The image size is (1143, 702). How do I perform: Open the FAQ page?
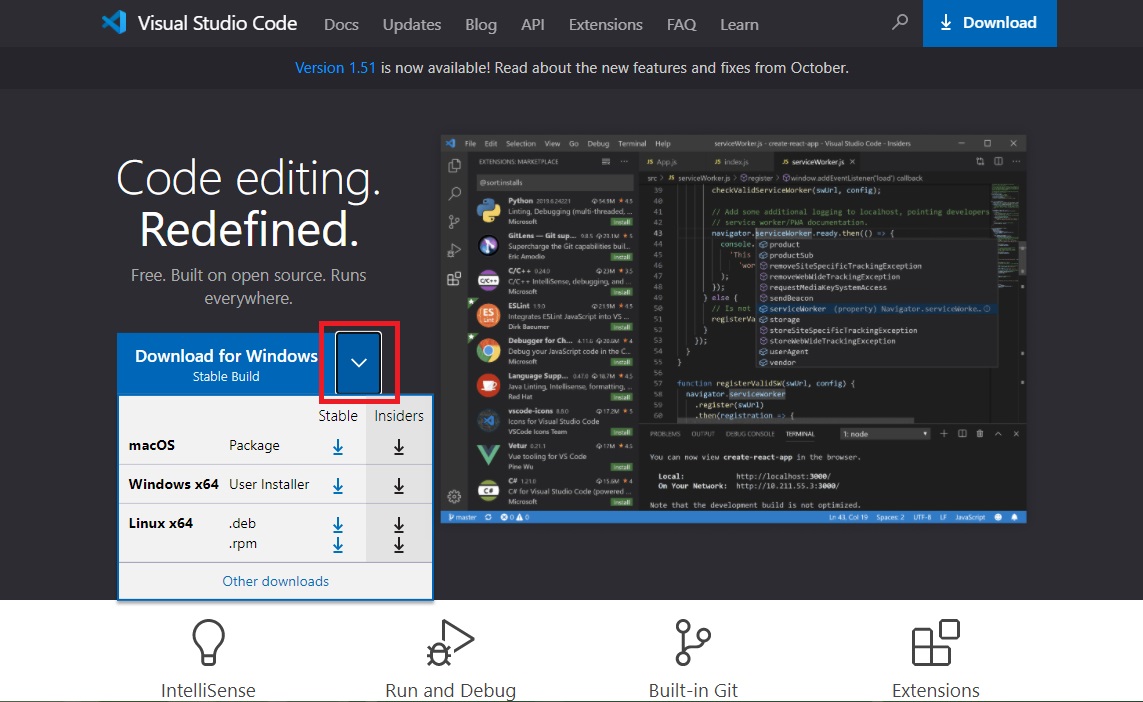pyautogui.click(x=682, y=24)
